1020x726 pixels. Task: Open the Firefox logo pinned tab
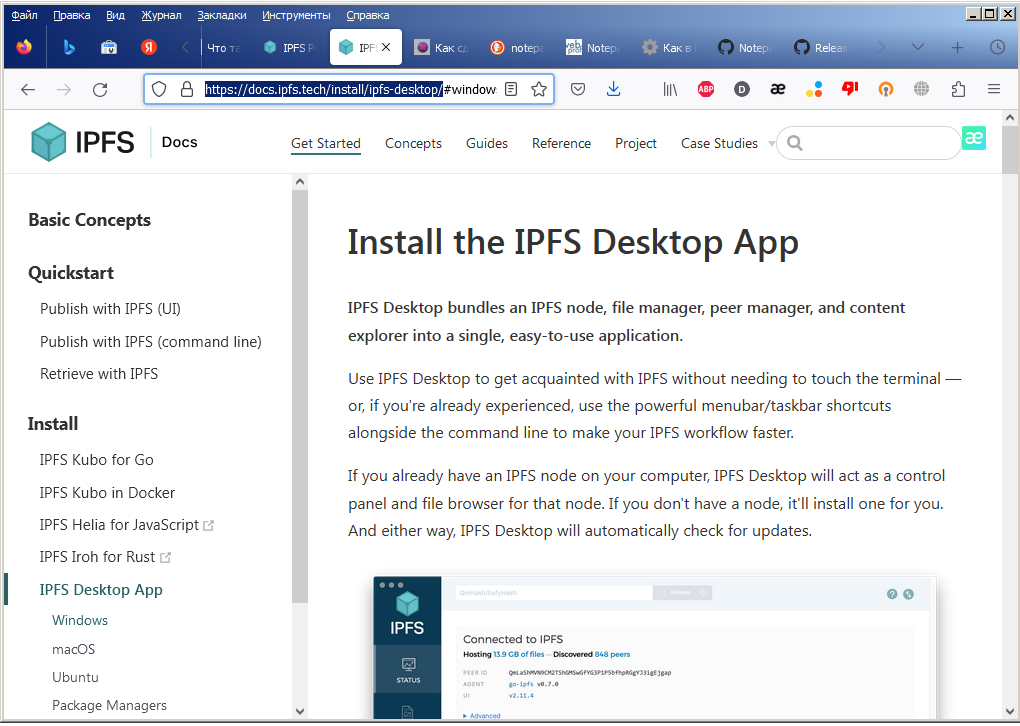[24, 47]
